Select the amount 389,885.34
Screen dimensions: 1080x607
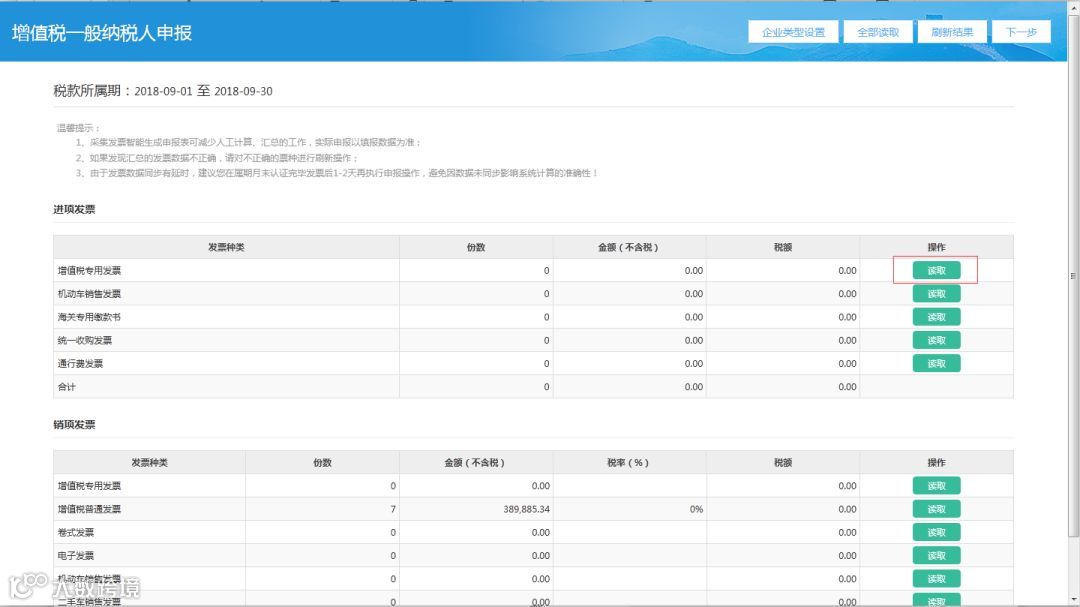526,509
